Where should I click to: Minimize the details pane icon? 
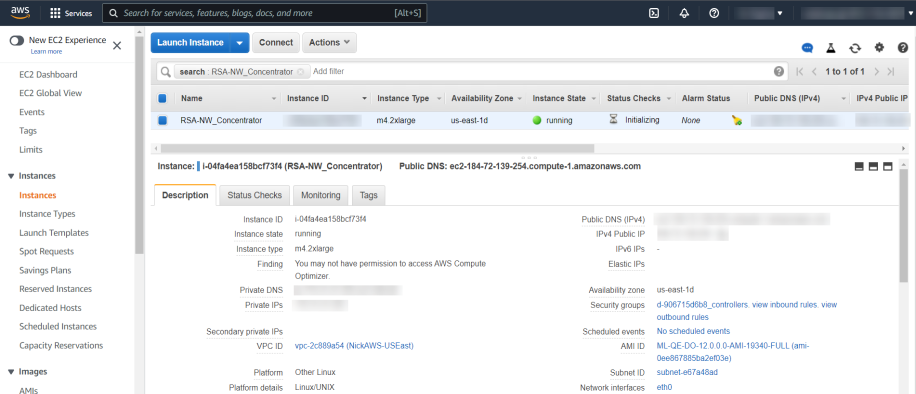[859, 167]
